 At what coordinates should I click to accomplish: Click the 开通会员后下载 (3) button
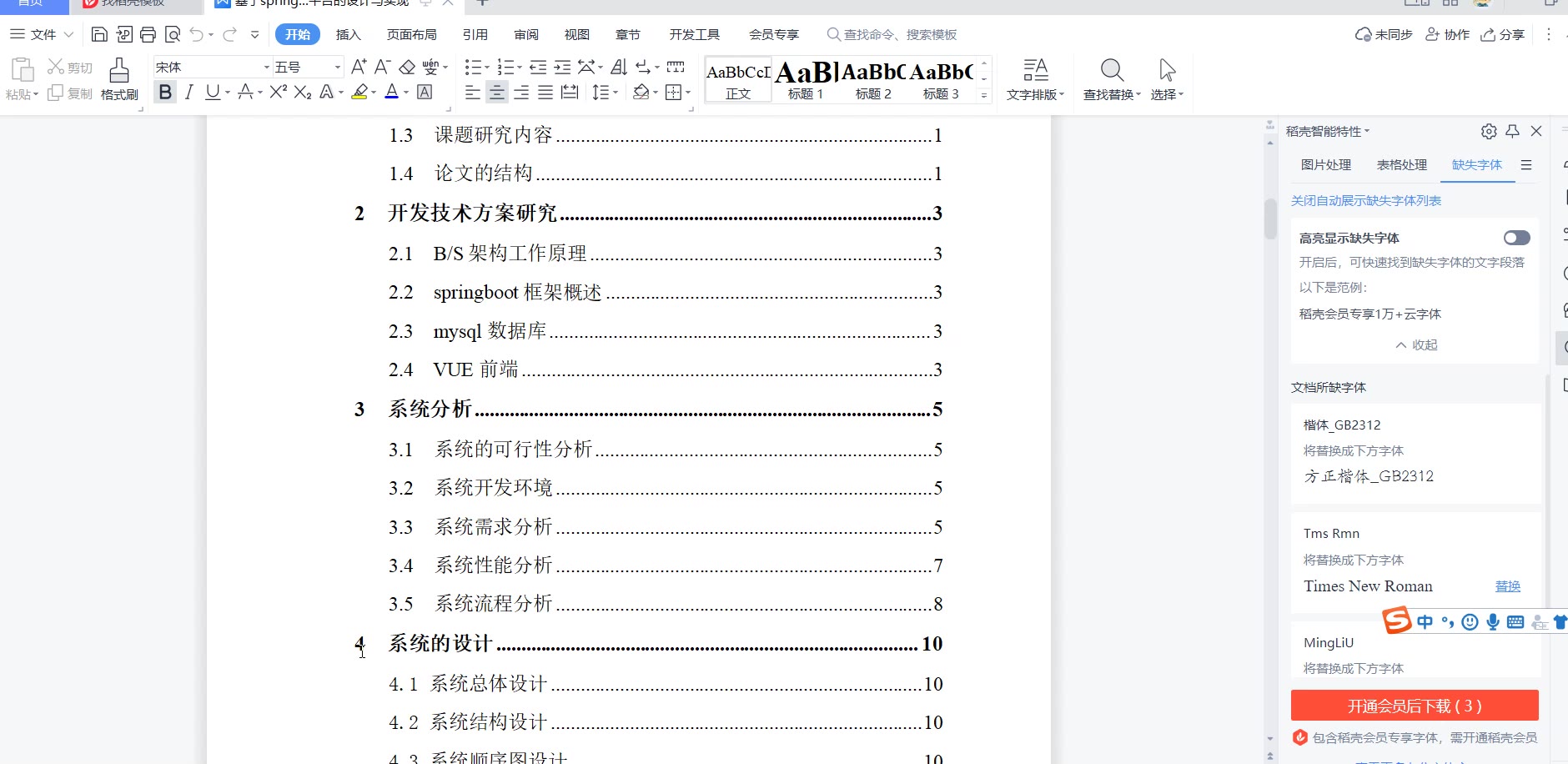pos(1415,706)
